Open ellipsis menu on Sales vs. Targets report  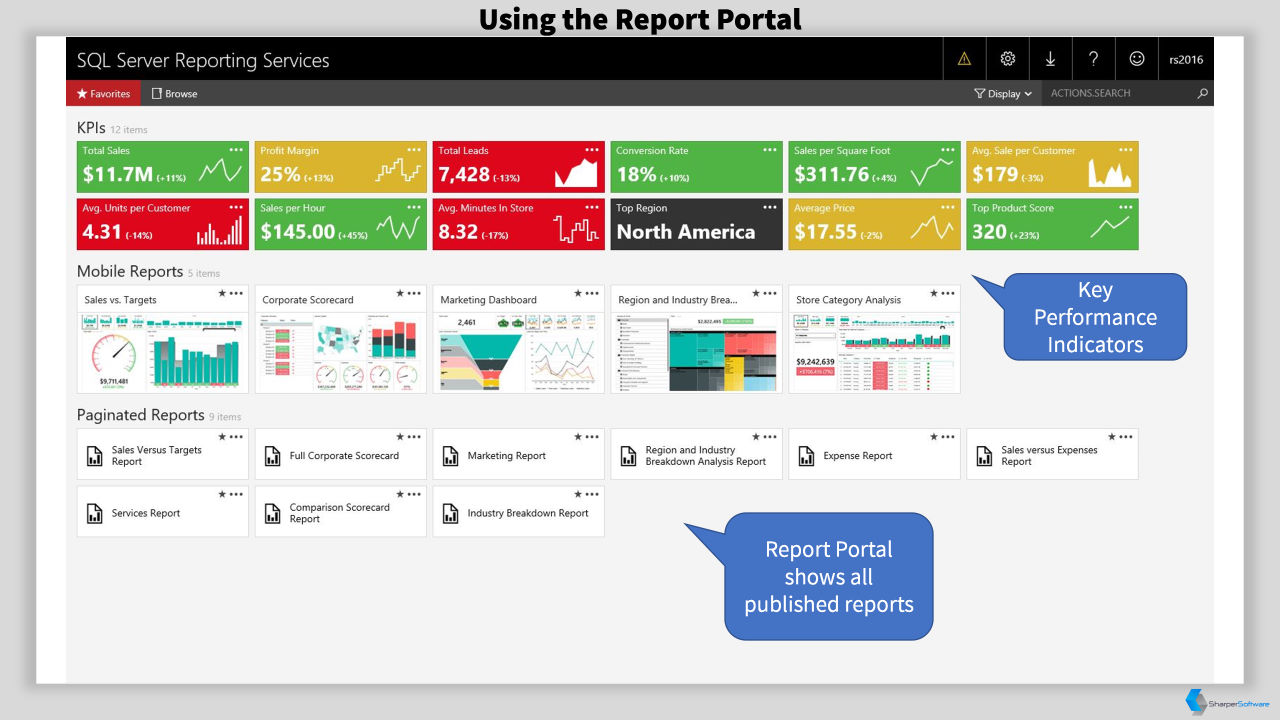(236, 293)
